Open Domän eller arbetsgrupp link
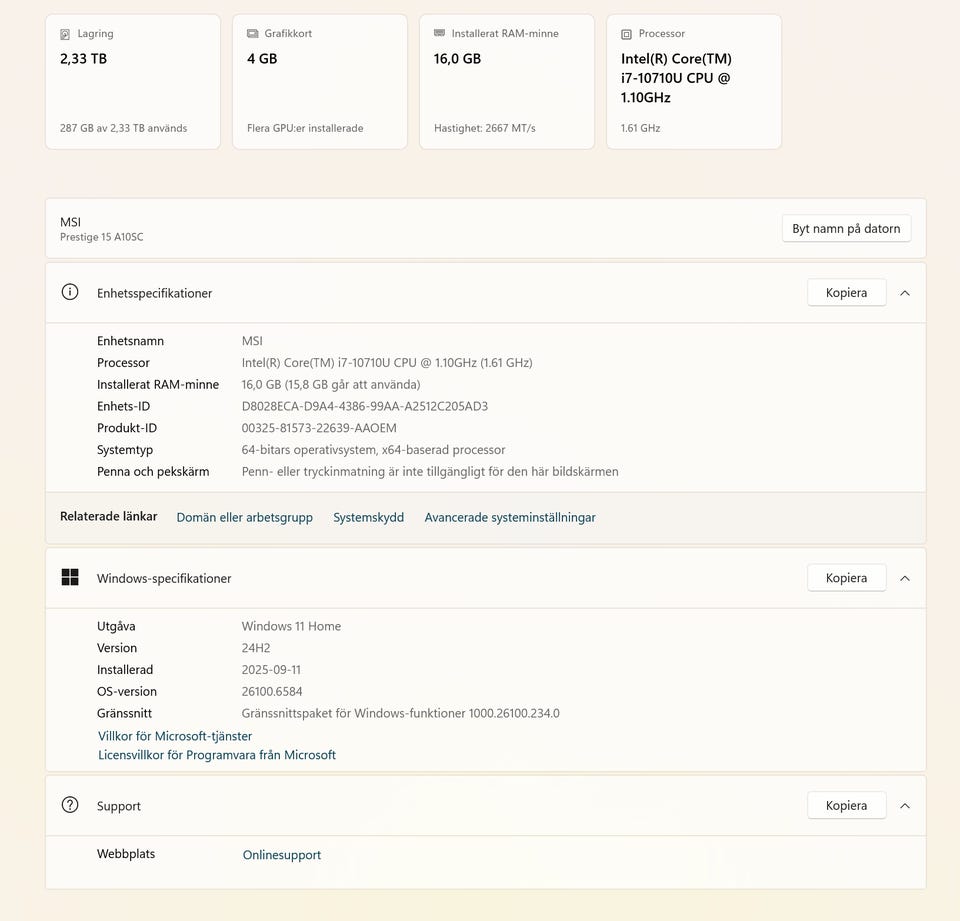Screen dimensions: 960x921 pyautogui.click(x=244, y=517)
